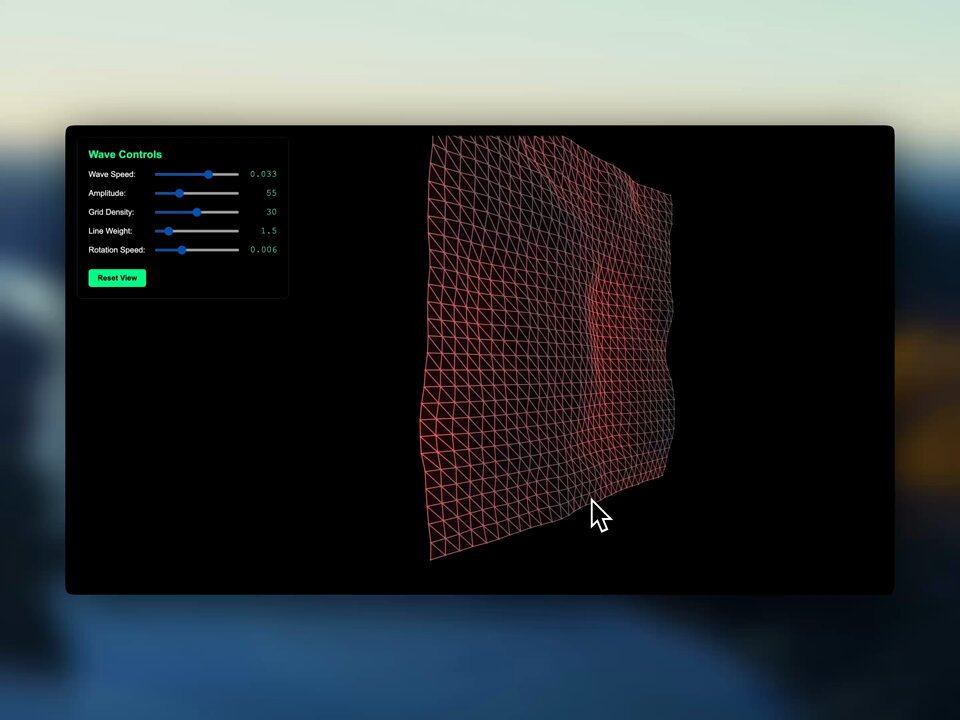Click the Reset View button
Screen dimensions: 960x720
click(117, 278)
